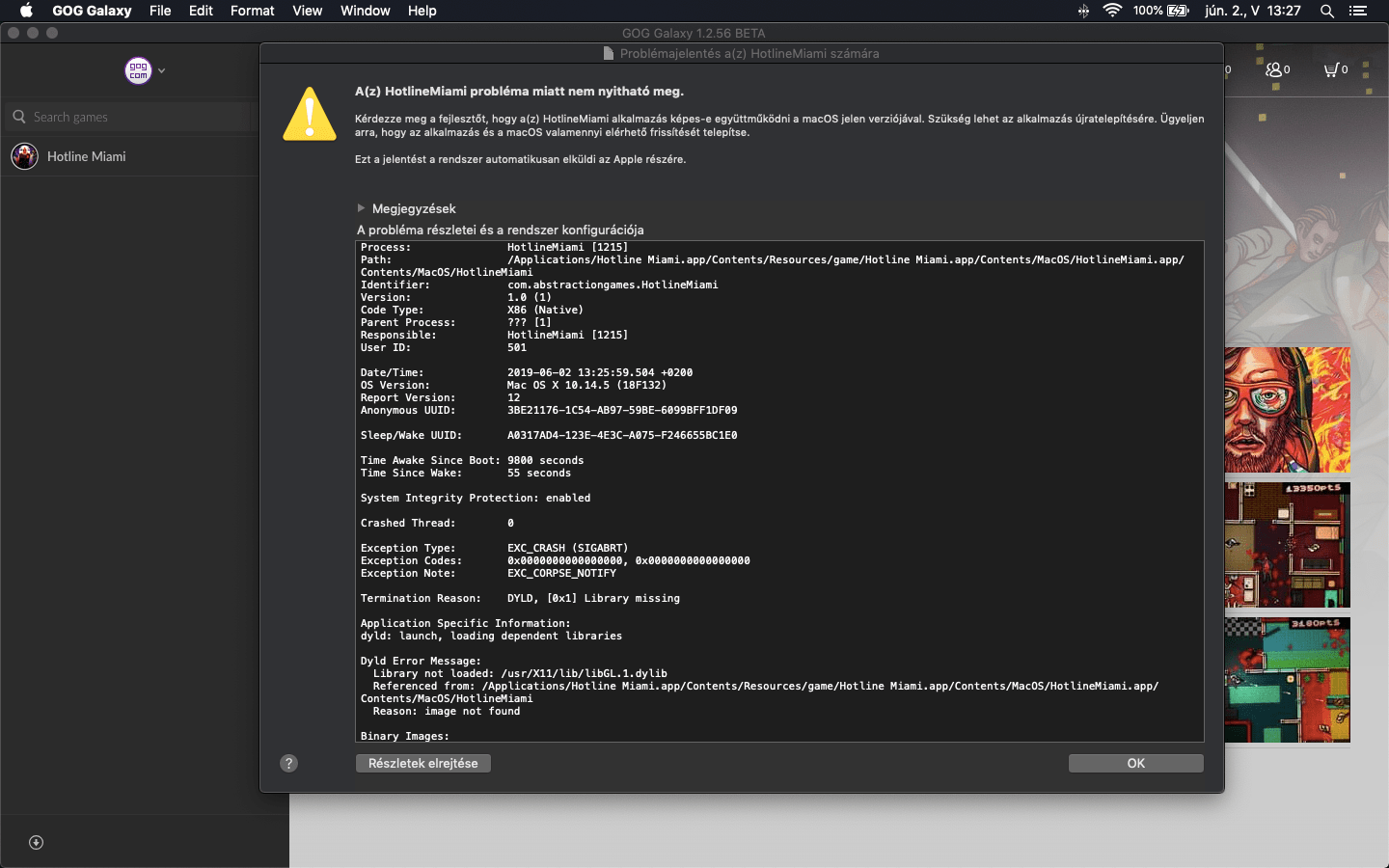This screenshot has height=868, width=1389.
Task: Open Spotlight search icon
Action: click(x=1327, y=11)
